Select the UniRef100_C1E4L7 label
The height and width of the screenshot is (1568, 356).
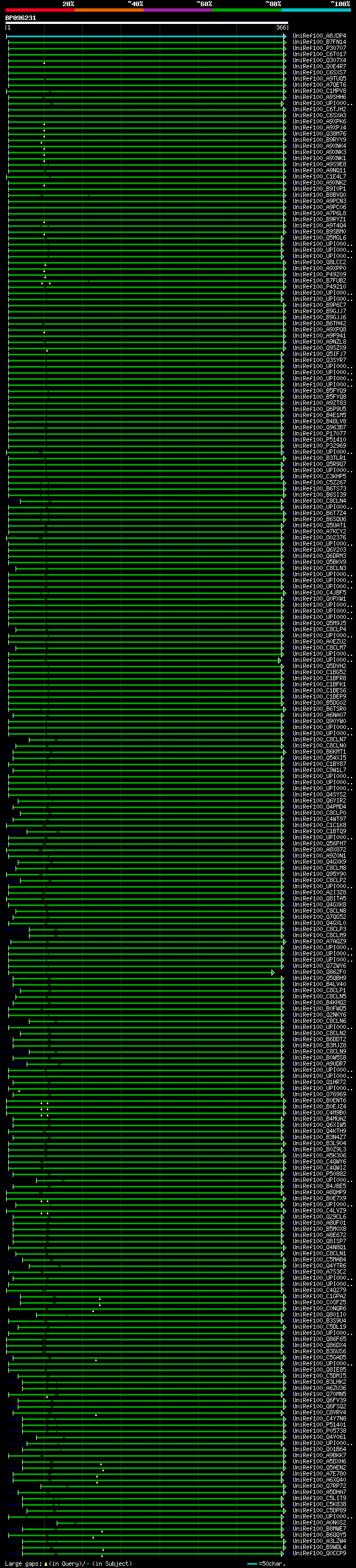319,176
